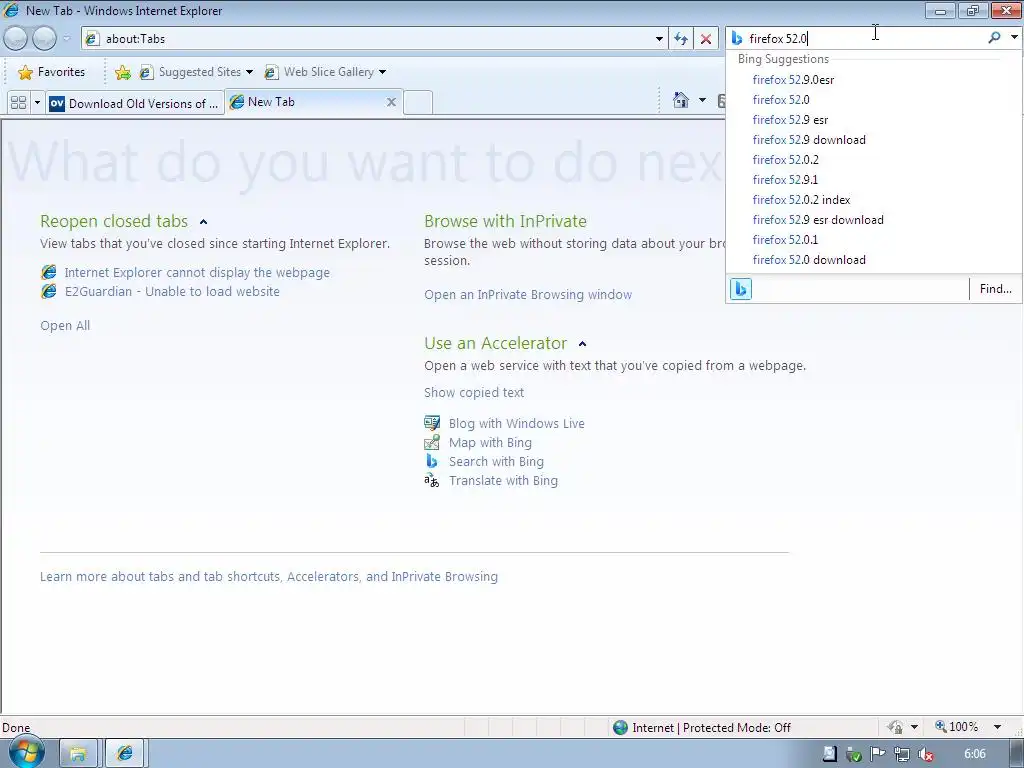Reopen E2Guardian - Unable to load website
The image size is (1024, 768).
(x=172, y=291)
